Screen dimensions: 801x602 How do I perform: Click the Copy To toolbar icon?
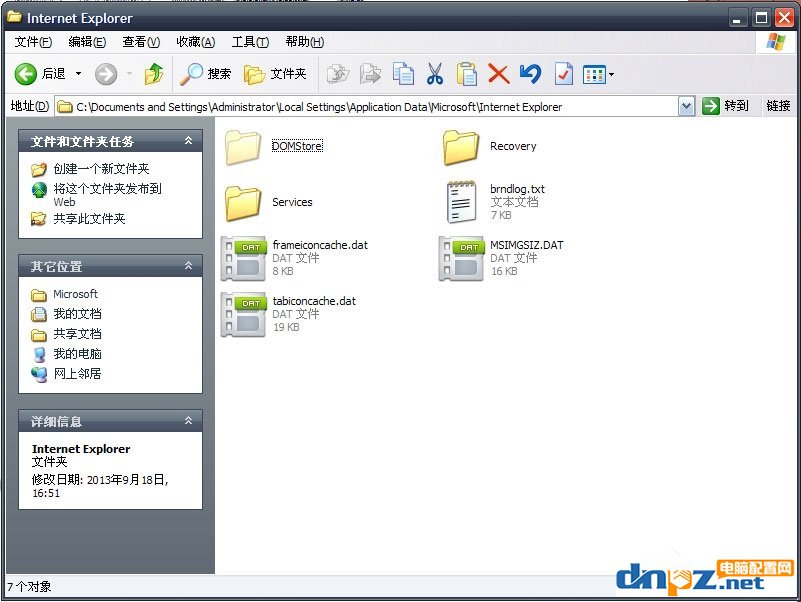coord(370,75)
